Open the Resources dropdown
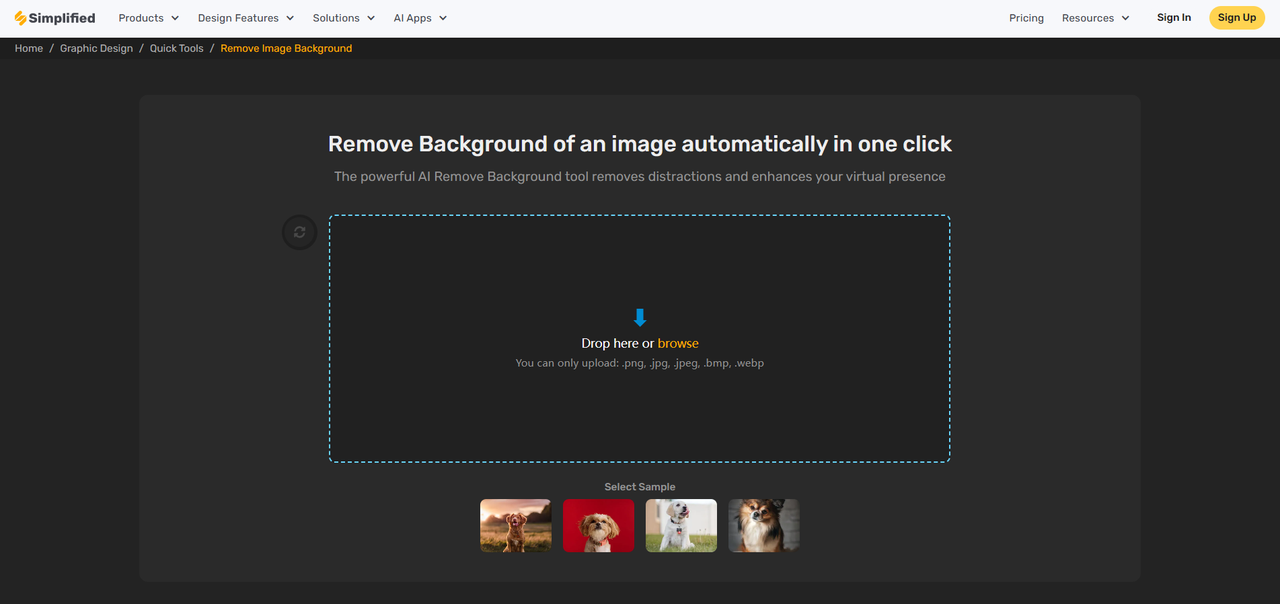 pyautogui.click(x=1096, y=18)
